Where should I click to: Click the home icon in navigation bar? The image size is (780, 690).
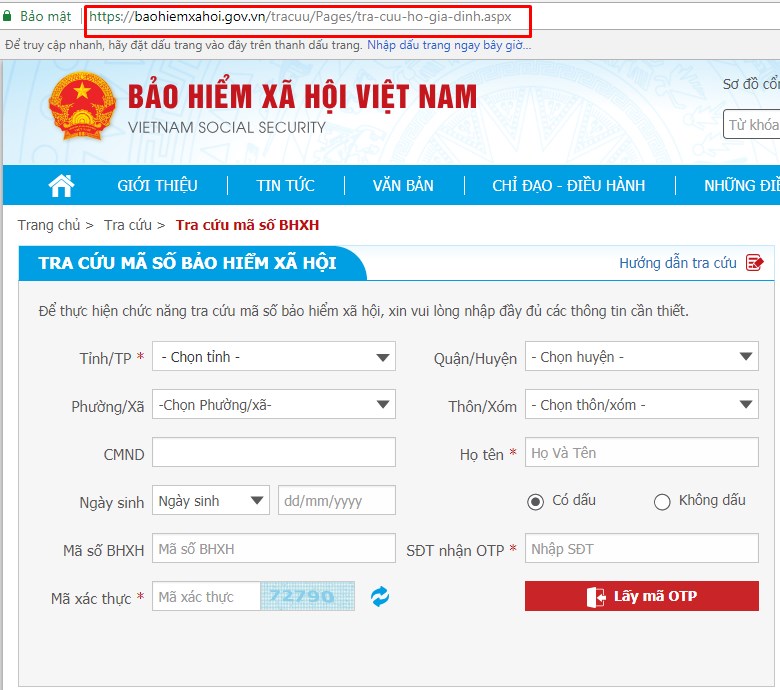click(61, 186)
